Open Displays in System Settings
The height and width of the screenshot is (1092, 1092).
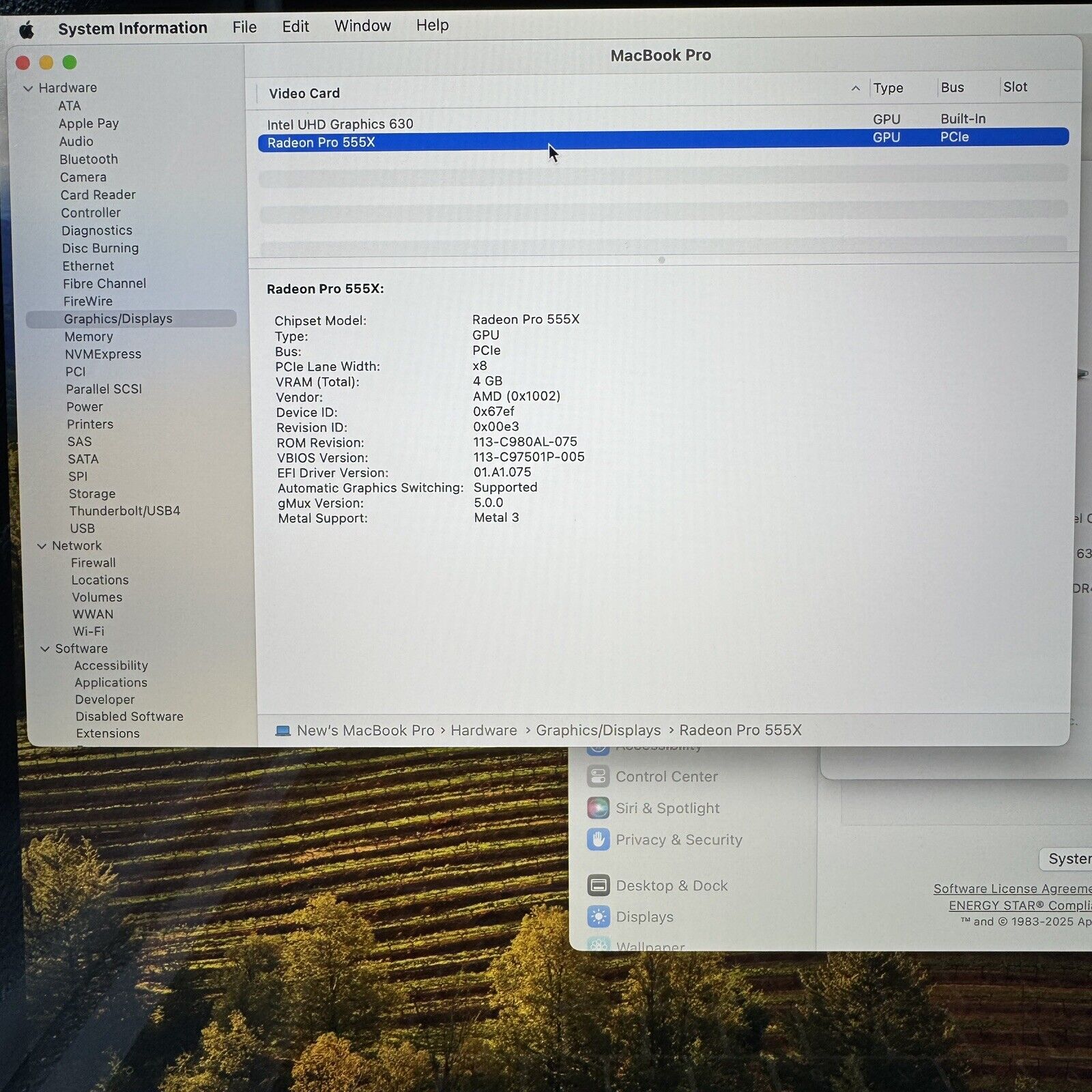click(x=630, y=917)
